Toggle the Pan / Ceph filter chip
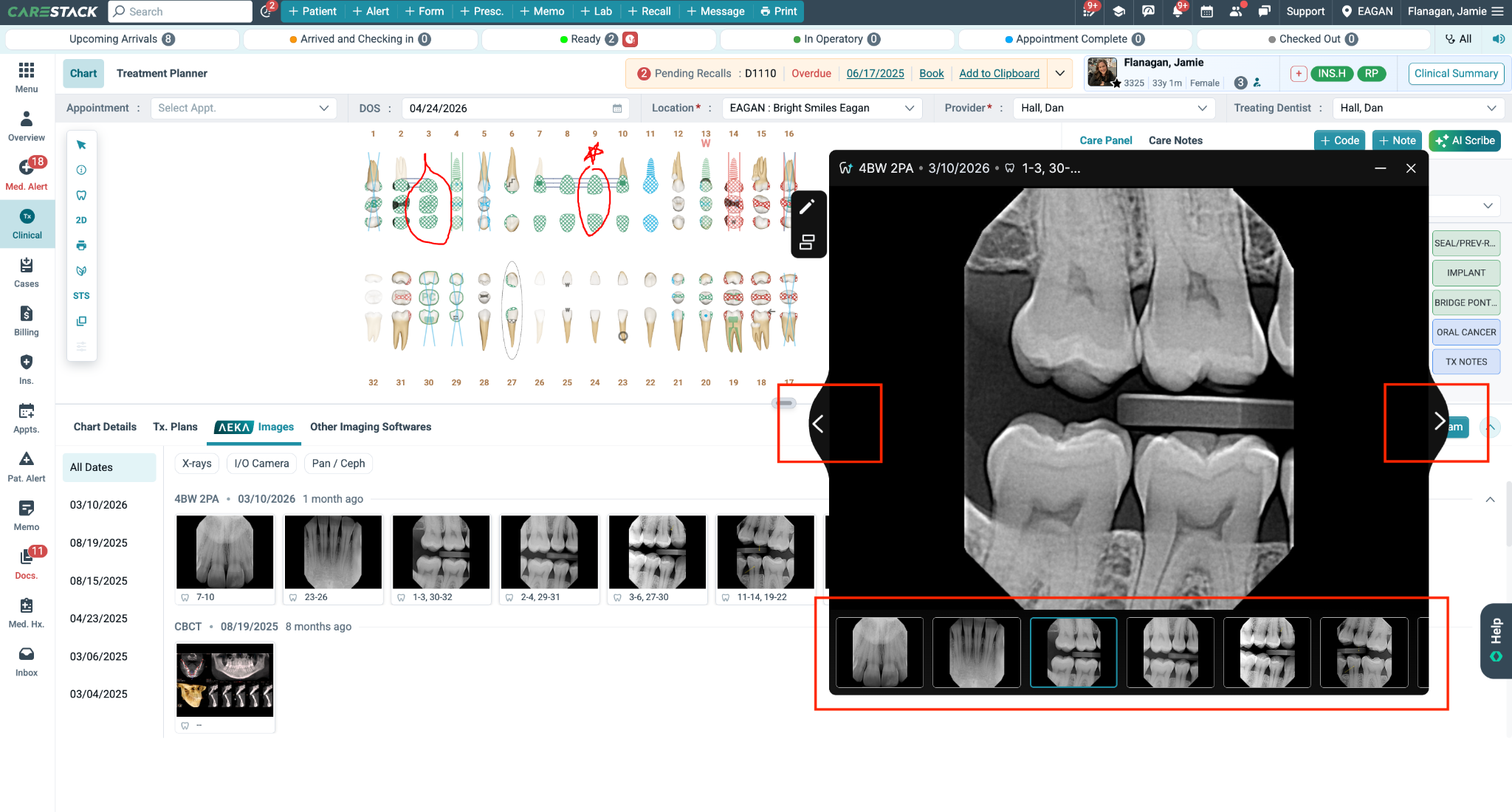The image size is (1512, 812). pos(338,464)
